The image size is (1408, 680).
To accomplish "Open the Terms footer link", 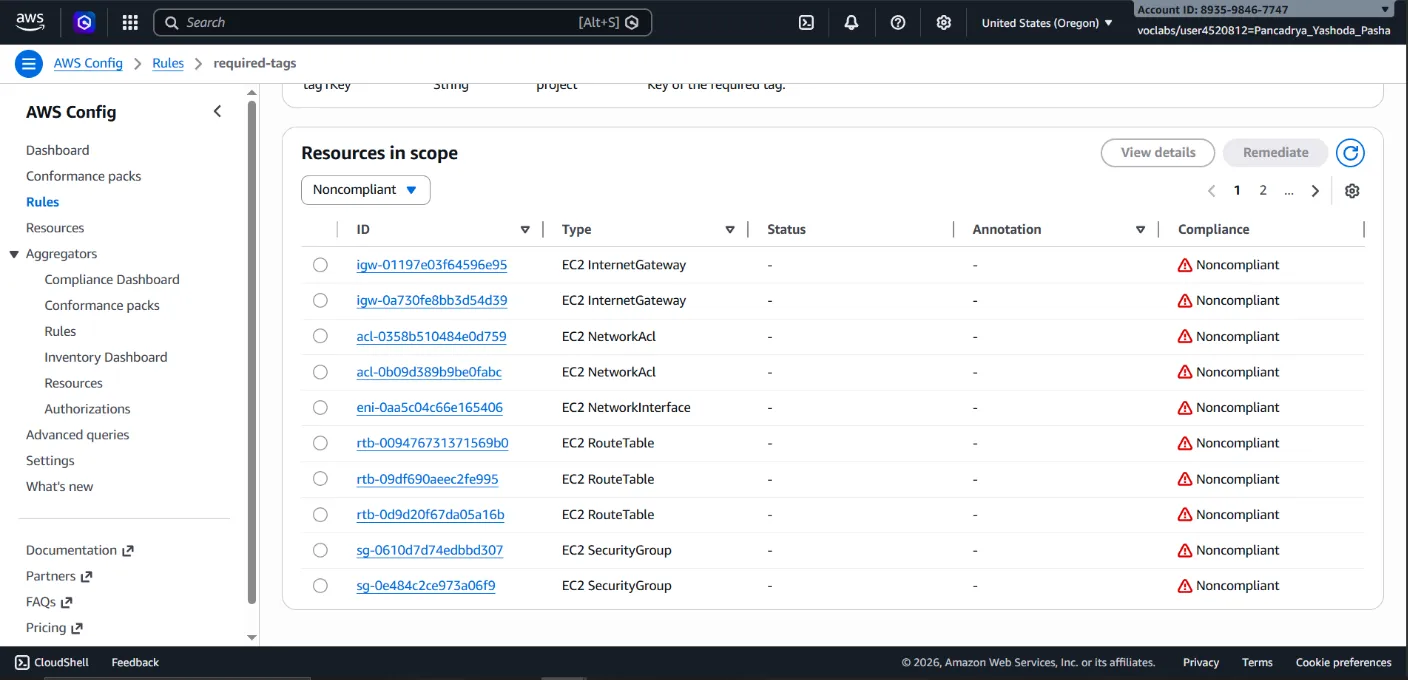I will (1257, 662).
